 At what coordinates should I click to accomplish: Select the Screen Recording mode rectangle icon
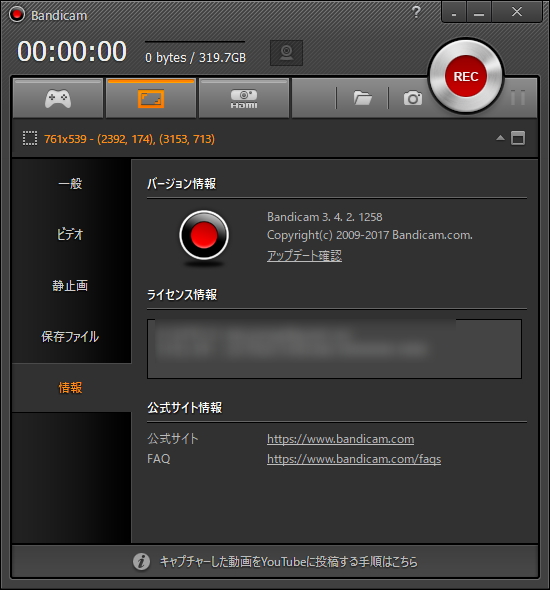(x=151, y=99)
